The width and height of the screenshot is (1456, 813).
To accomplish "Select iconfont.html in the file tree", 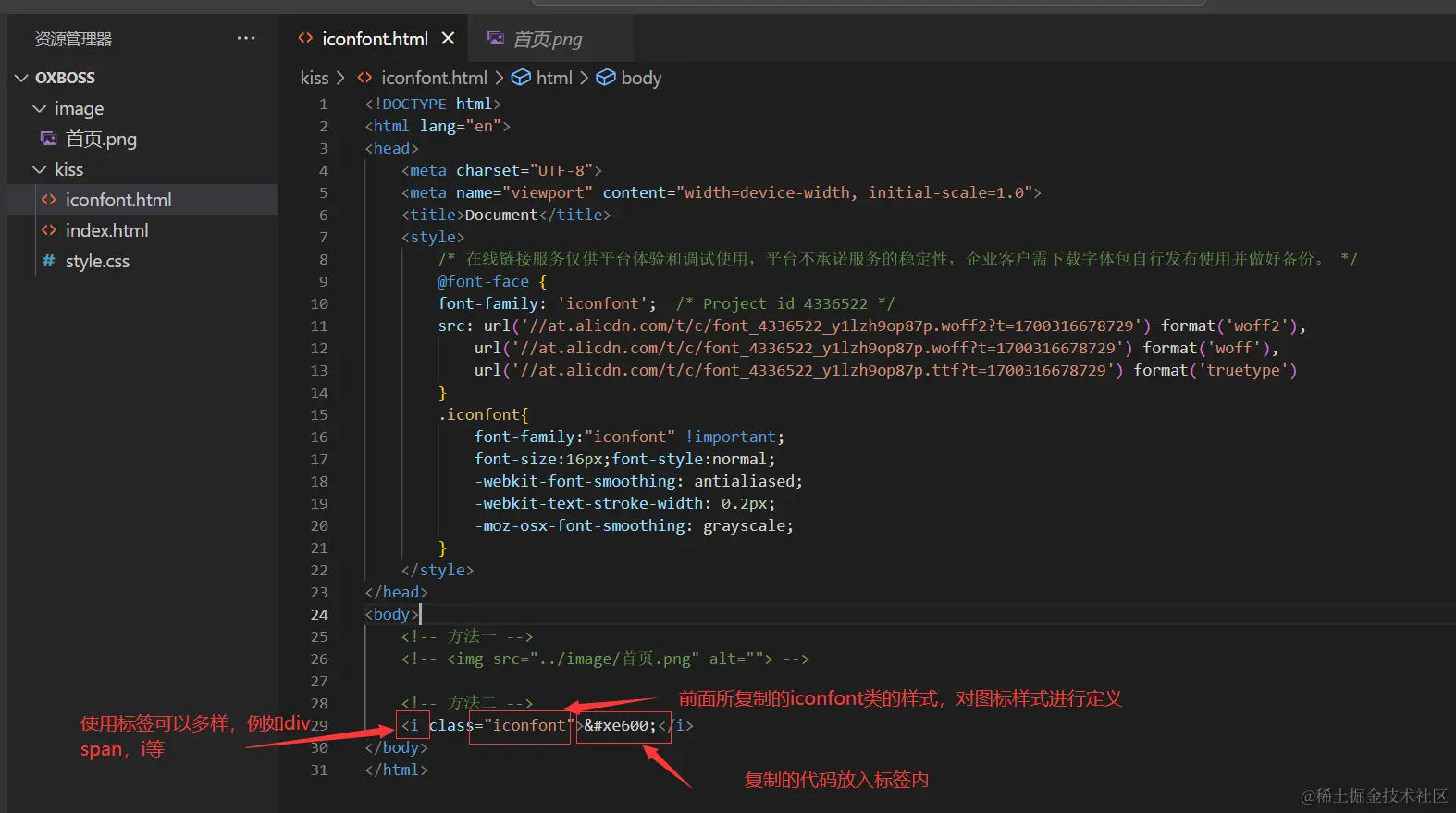I will [x=143, y=200].
